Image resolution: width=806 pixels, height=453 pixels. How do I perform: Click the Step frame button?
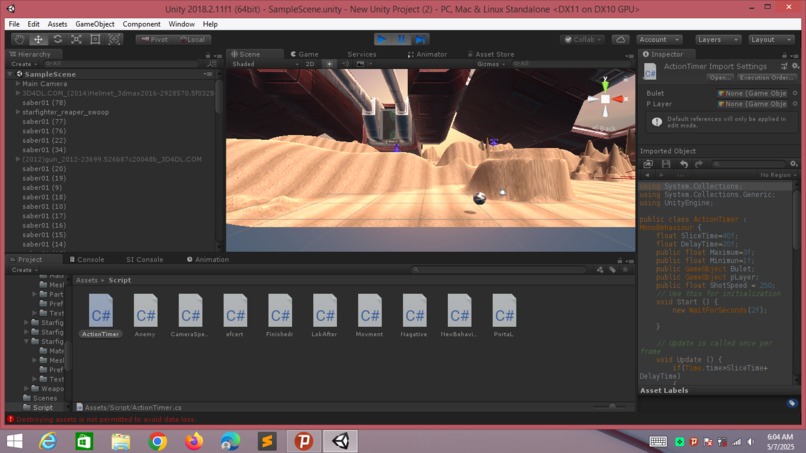pos(420,39)
